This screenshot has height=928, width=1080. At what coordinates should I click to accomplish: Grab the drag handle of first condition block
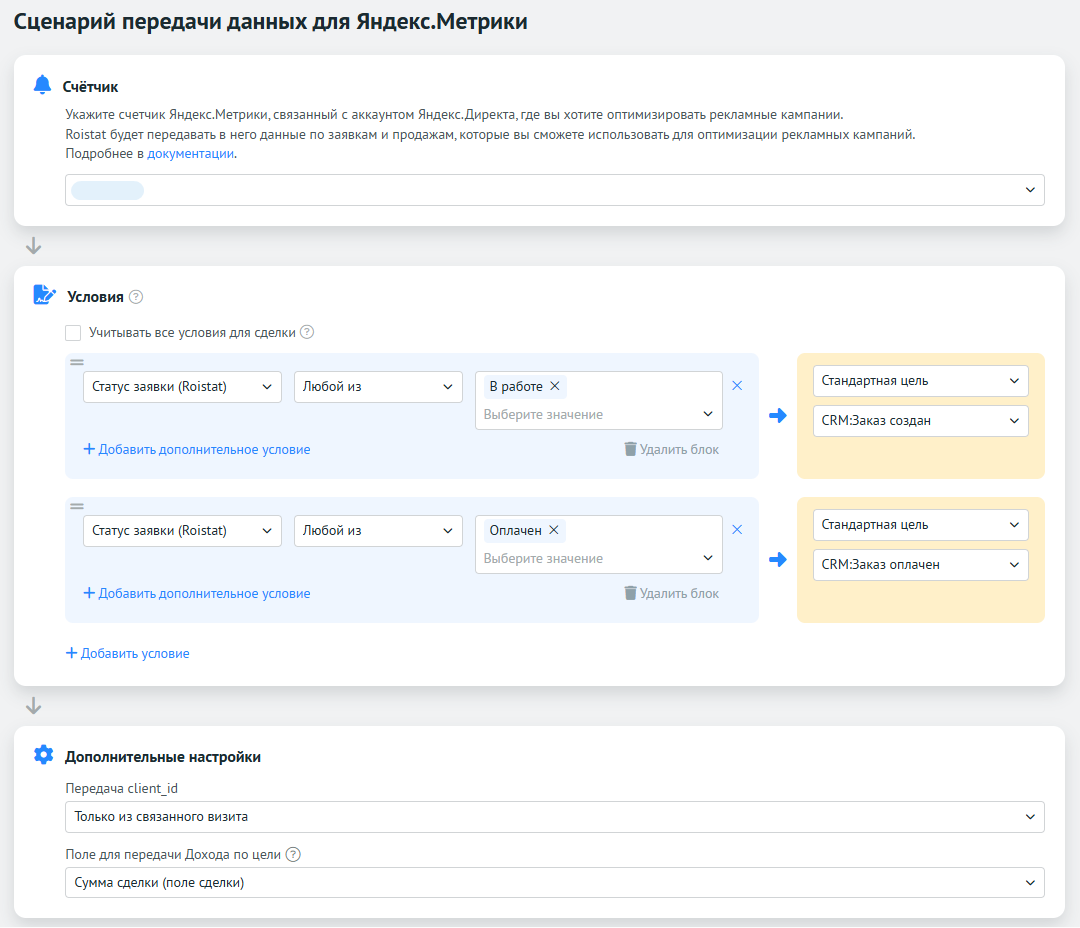[77, 362]
